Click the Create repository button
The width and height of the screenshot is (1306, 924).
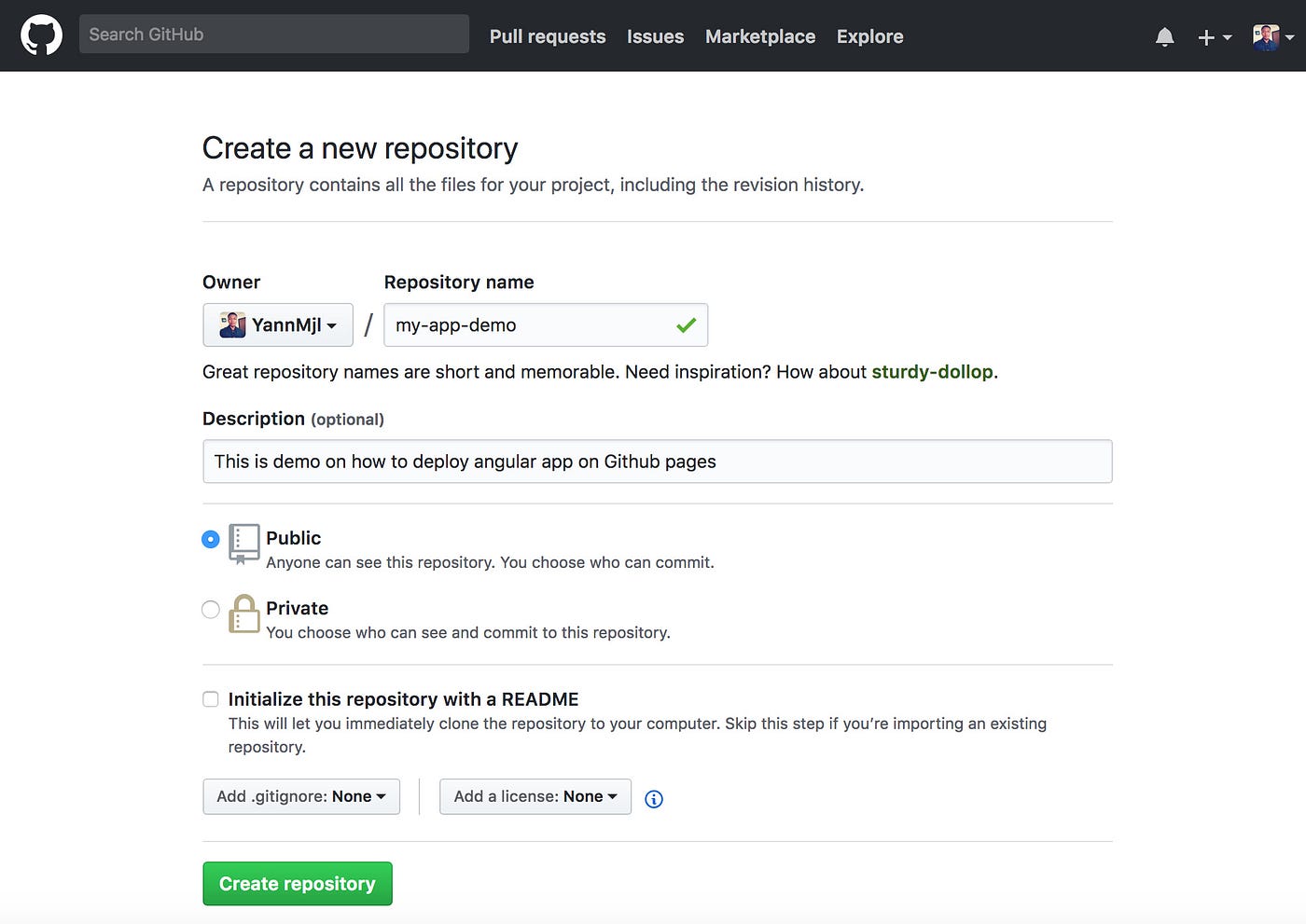coord(298,884)
